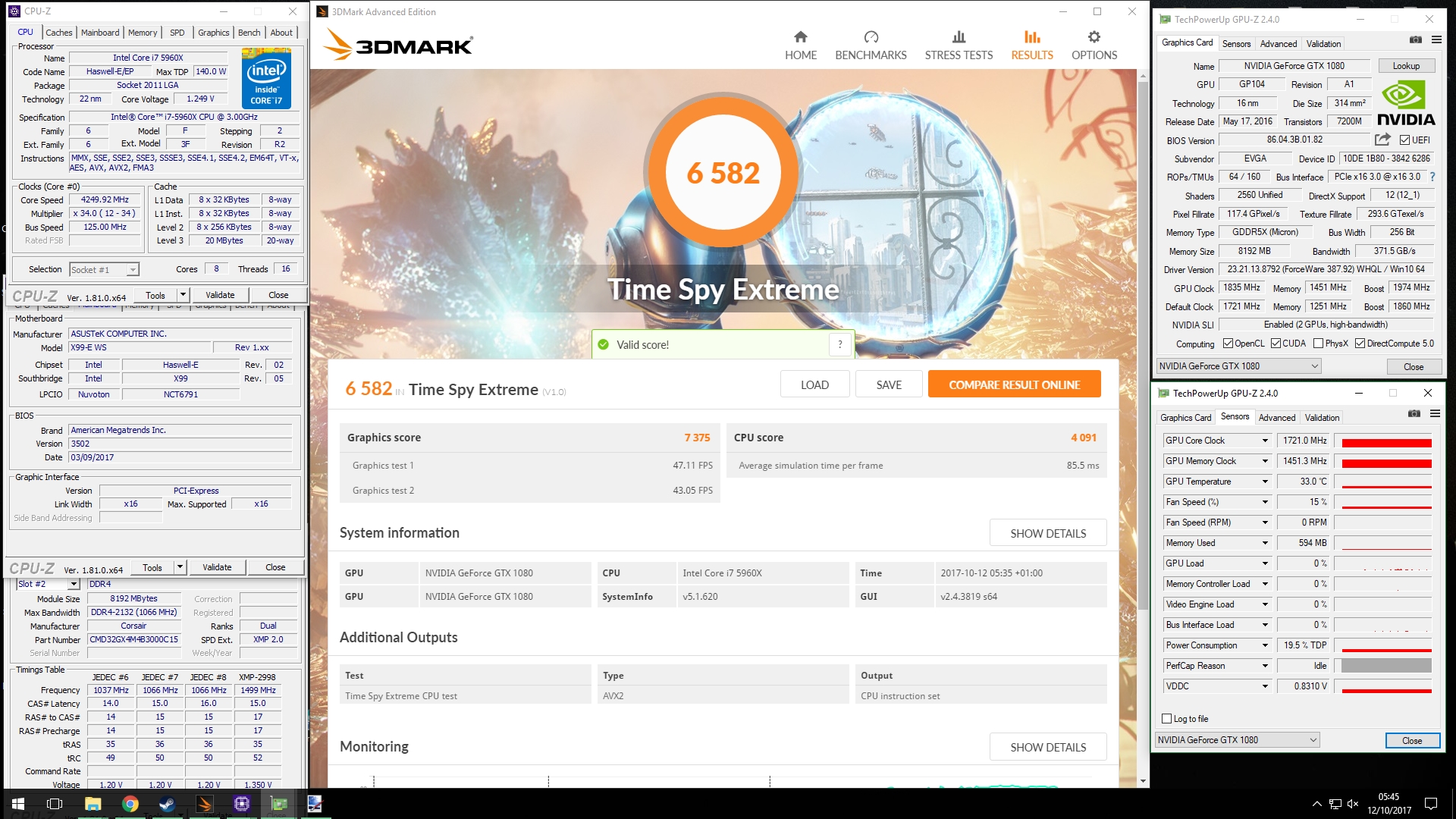This screenshot has width=1456, height=819.
Task: Switch to the Caches tab in CPU-Z
Action: click(x=58, y=33)
